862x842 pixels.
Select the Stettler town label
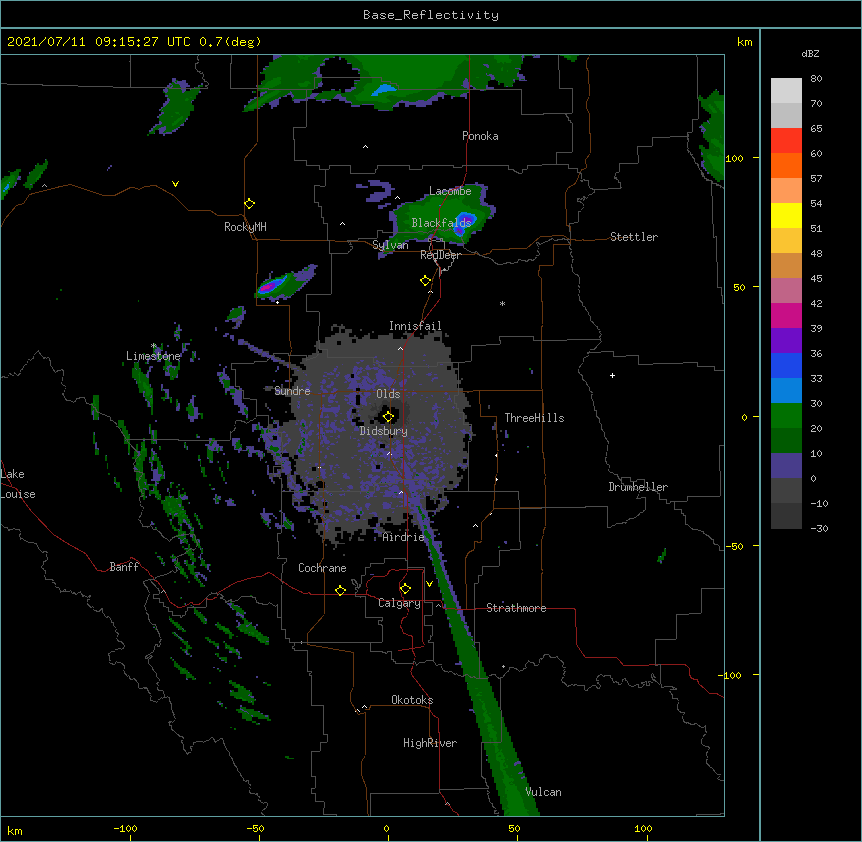[633, 237]
